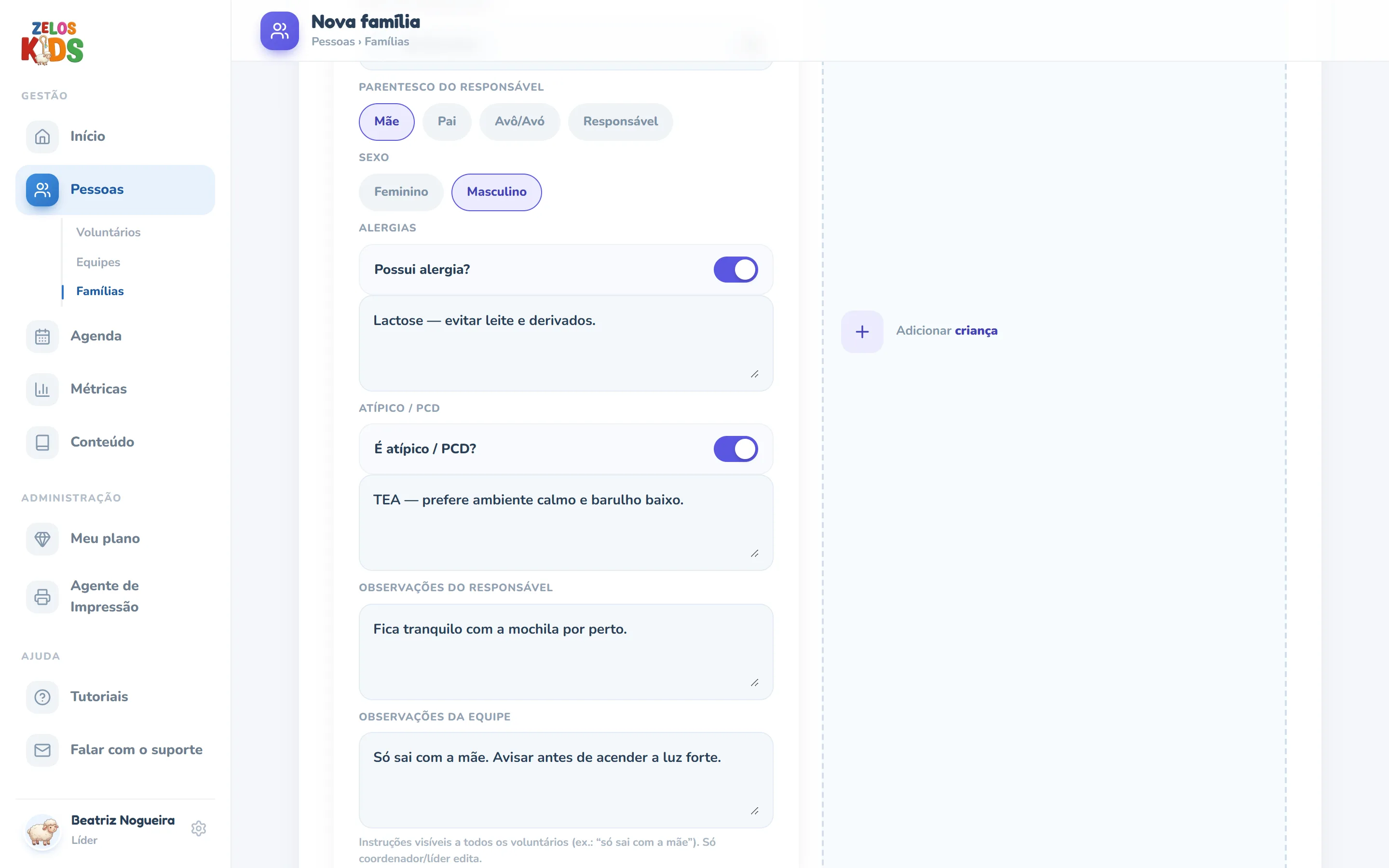
Task: Select the Avô/Avó relationship chip
Action: 519,121
